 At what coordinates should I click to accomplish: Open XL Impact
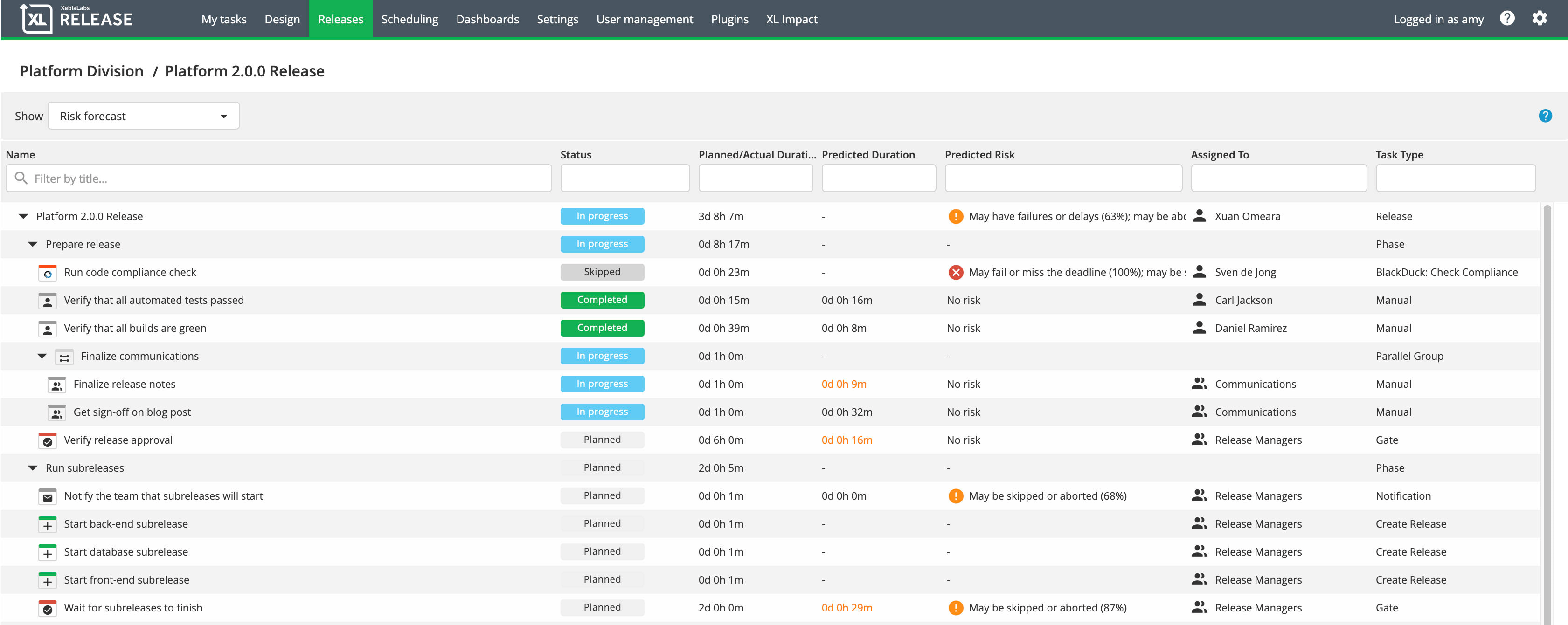point(791,19)
